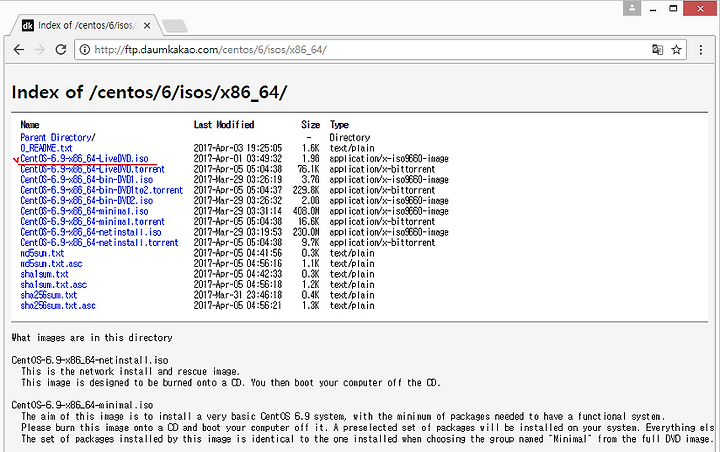Go back to the previous page

[x=18, y=50]
